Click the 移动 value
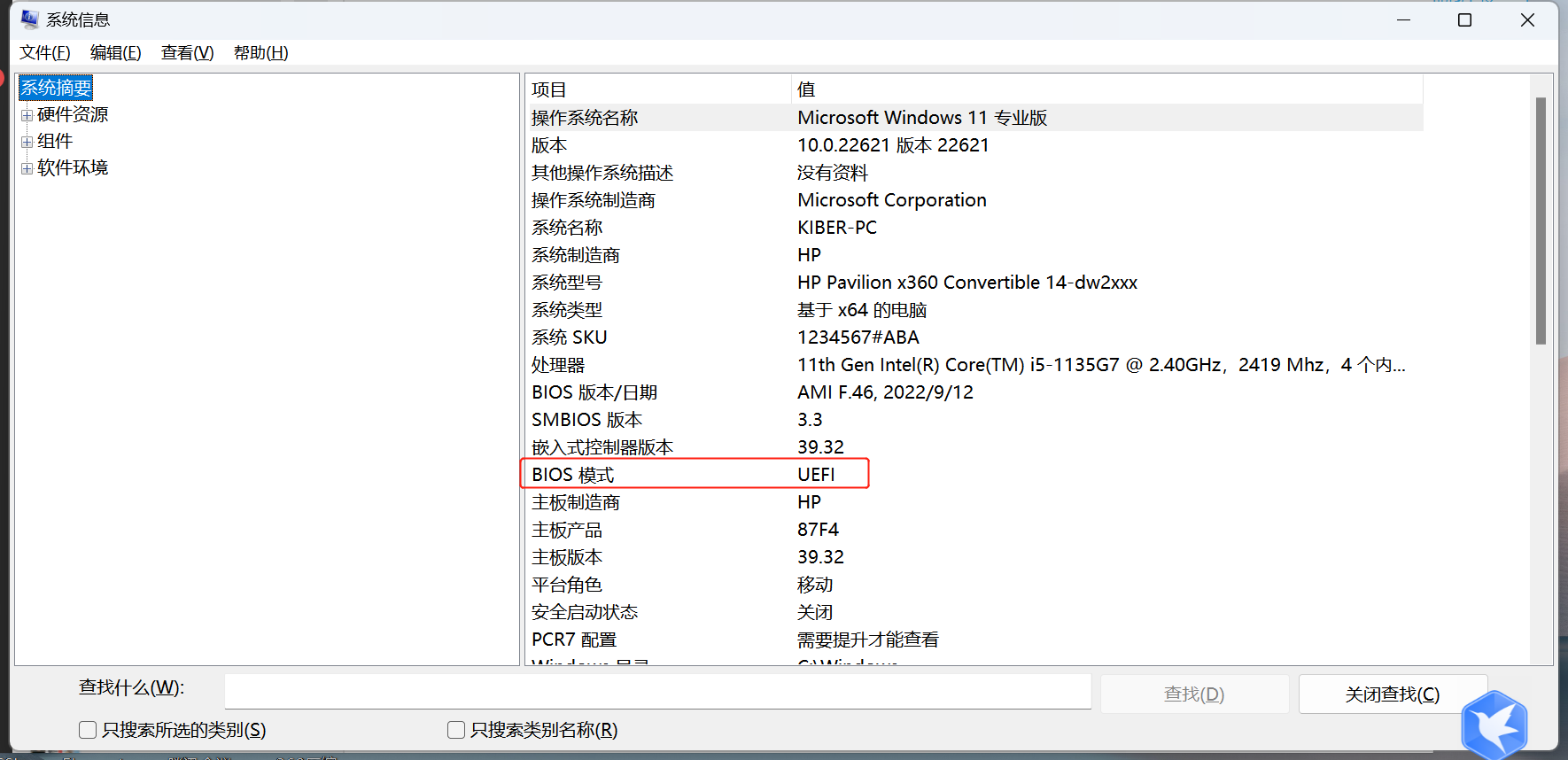Viewport: 1568px width, 760px height. 815,585
